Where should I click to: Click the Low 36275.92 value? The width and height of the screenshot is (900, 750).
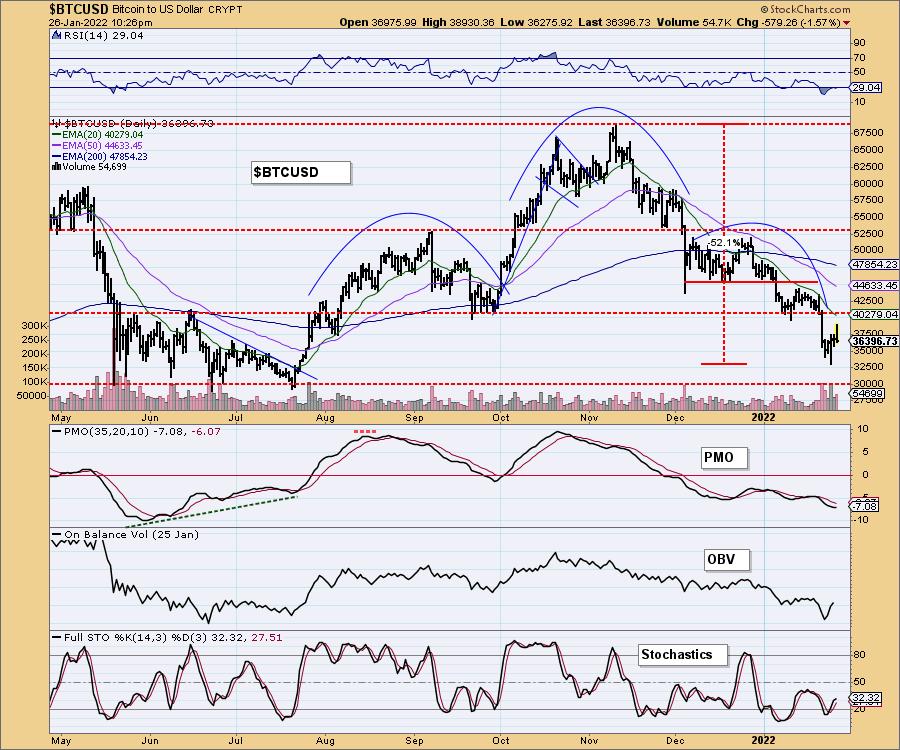[539, 22]
